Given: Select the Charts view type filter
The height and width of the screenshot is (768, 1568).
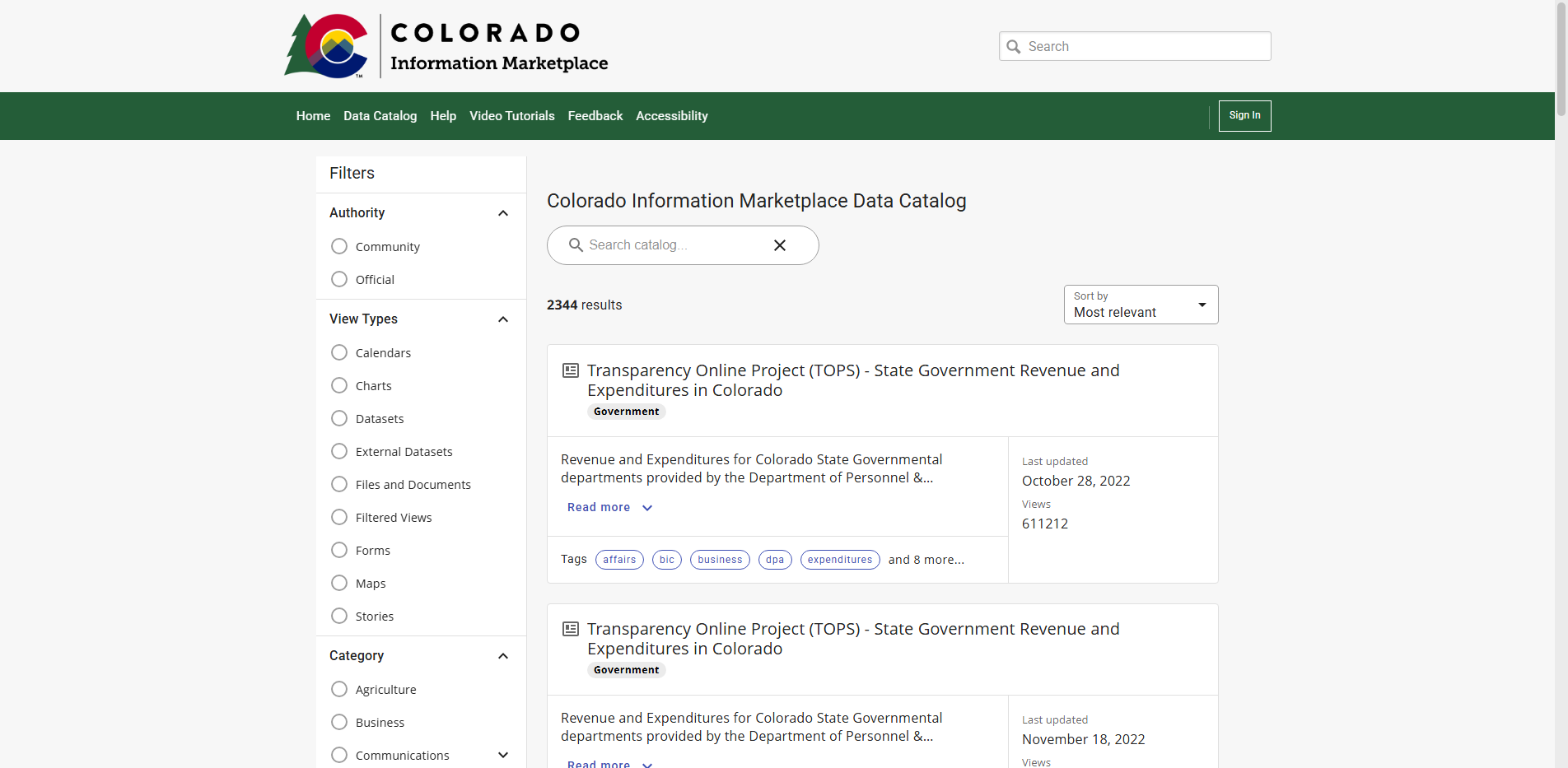Looking at the screenshot, I should pyautogui.click(x=338, y=385).
